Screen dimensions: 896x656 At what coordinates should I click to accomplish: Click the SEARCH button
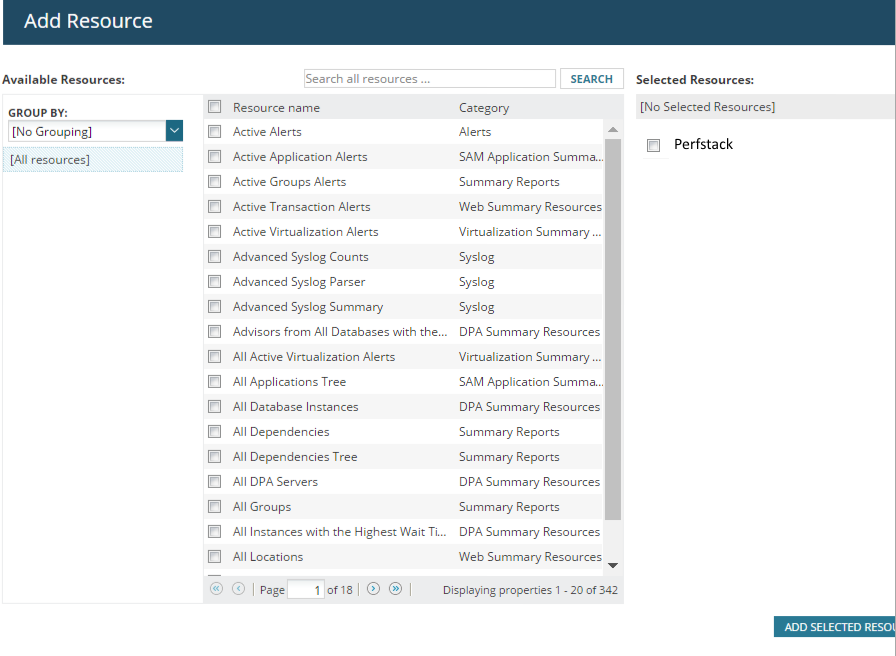point(591,79)
